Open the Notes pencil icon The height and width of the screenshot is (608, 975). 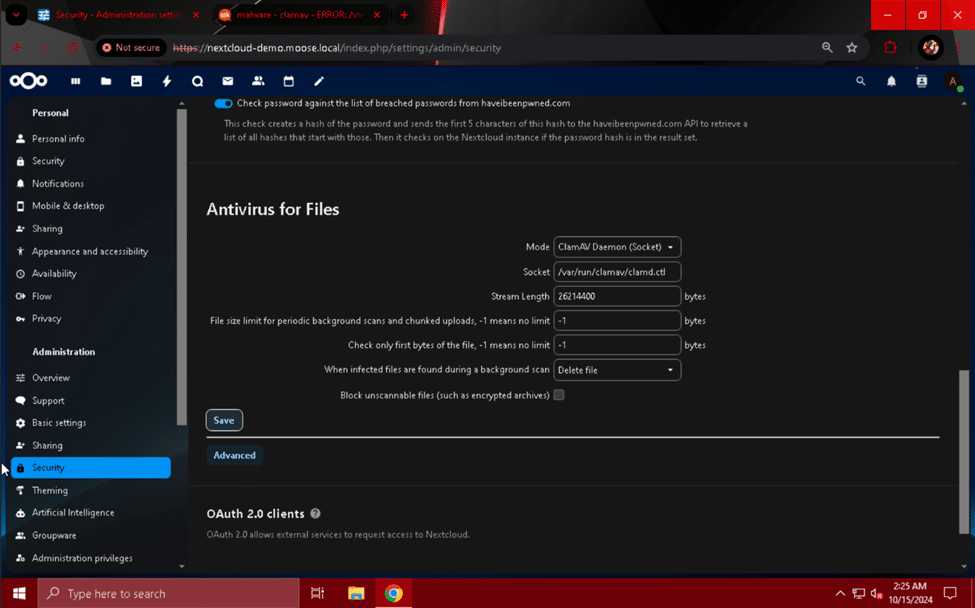coord(319,81)
